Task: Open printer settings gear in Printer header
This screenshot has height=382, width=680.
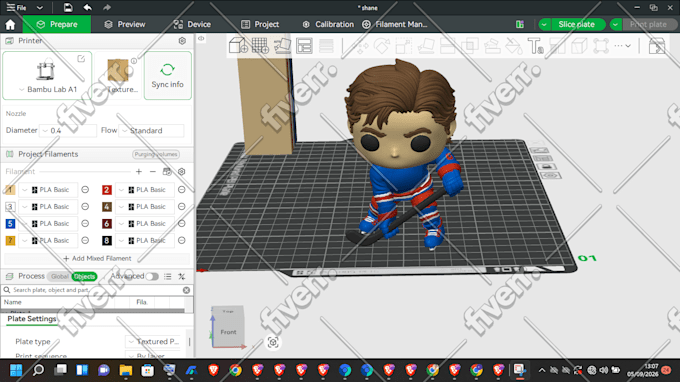Action: pyautogui.click(x=182, y=41)
